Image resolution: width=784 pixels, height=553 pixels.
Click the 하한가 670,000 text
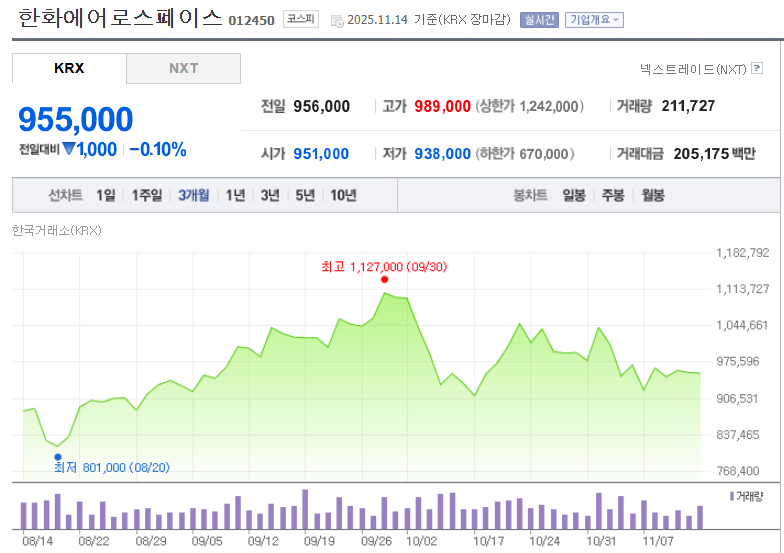pos(524,154)
